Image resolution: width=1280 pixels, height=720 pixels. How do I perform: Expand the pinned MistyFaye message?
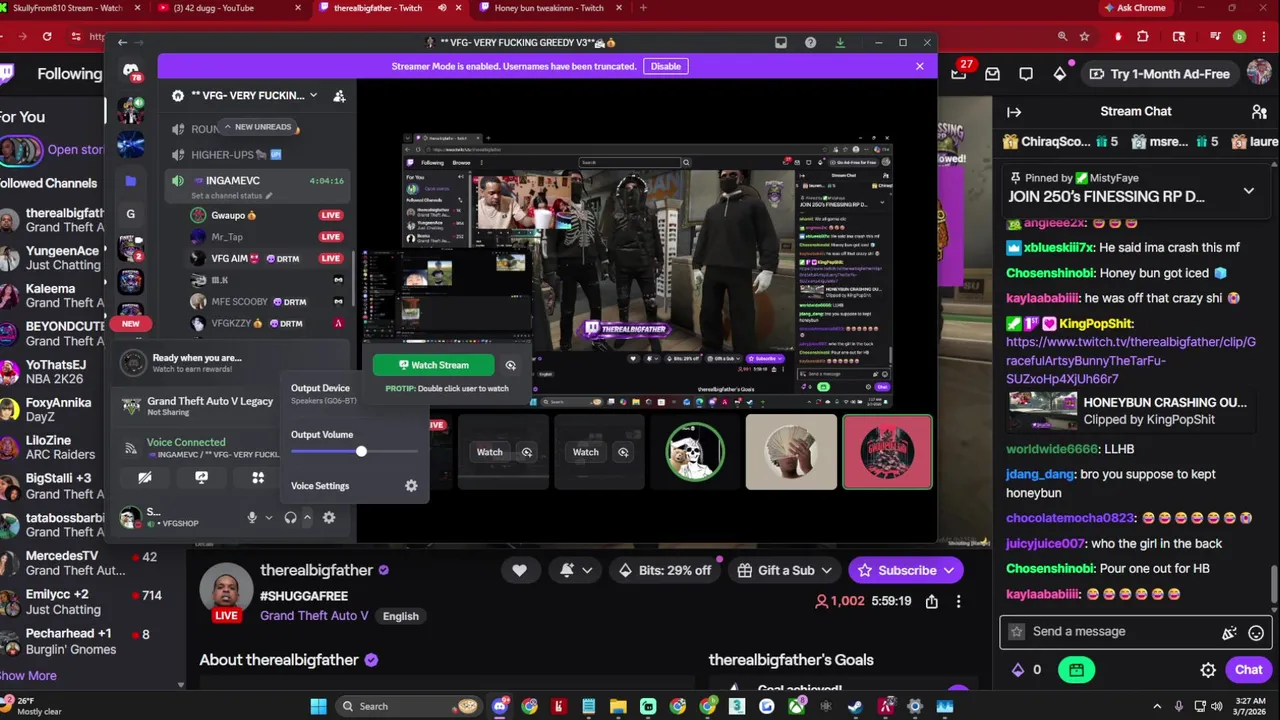click(1248, 190)
